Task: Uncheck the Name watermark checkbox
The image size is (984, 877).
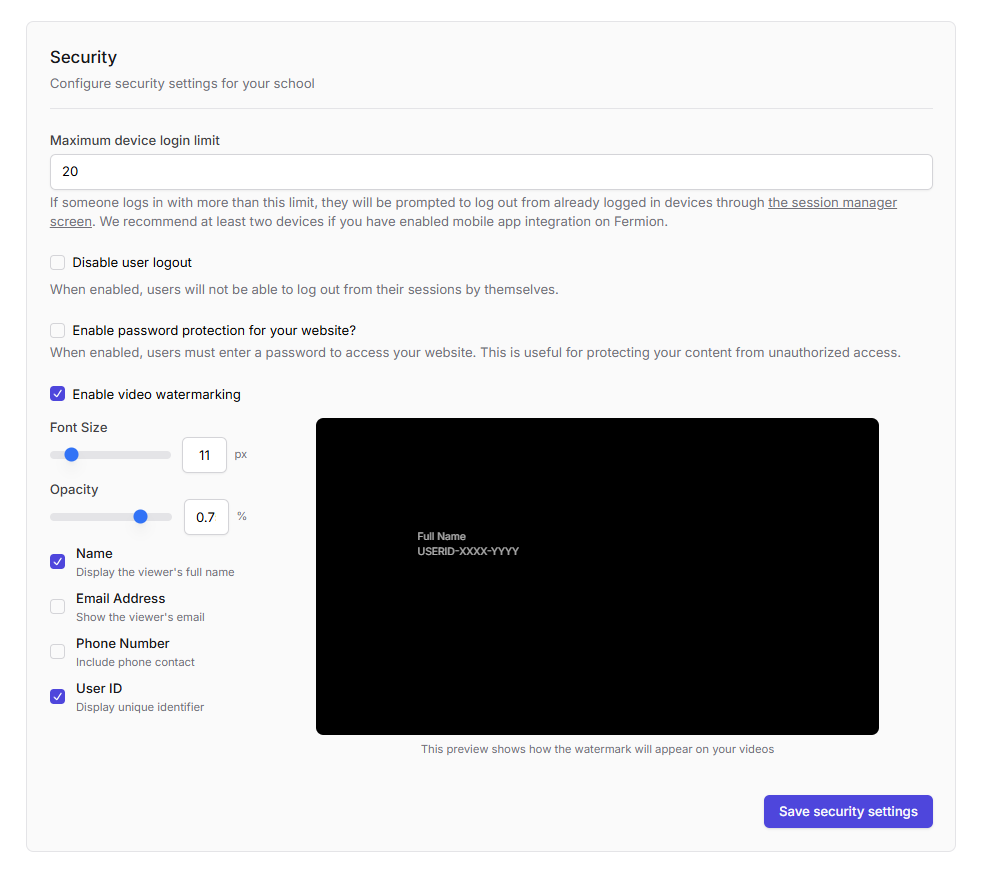Action: point(58,562)
